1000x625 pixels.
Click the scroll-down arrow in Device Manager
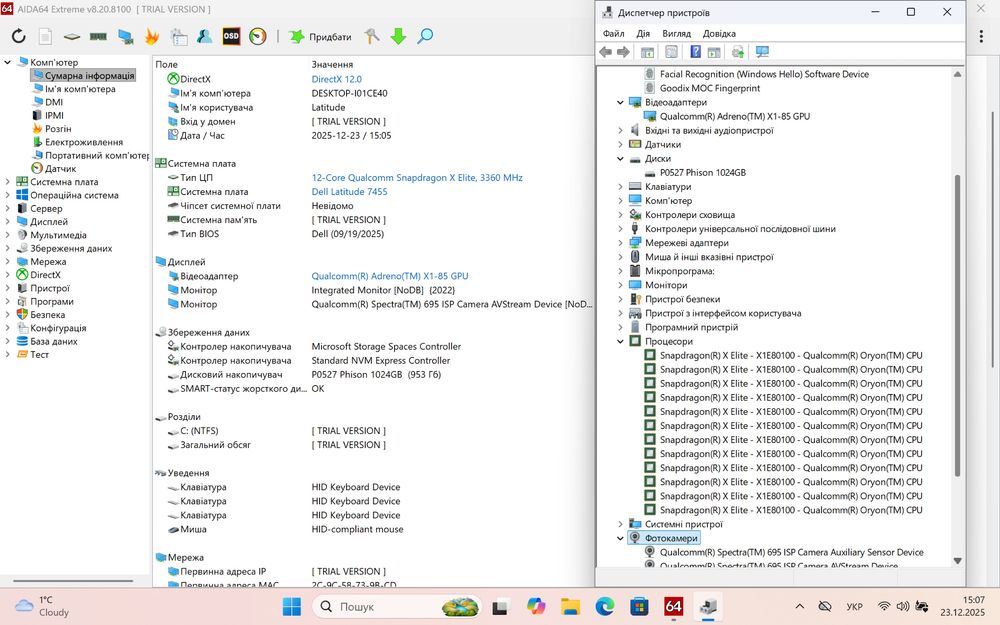coord(957,561)
